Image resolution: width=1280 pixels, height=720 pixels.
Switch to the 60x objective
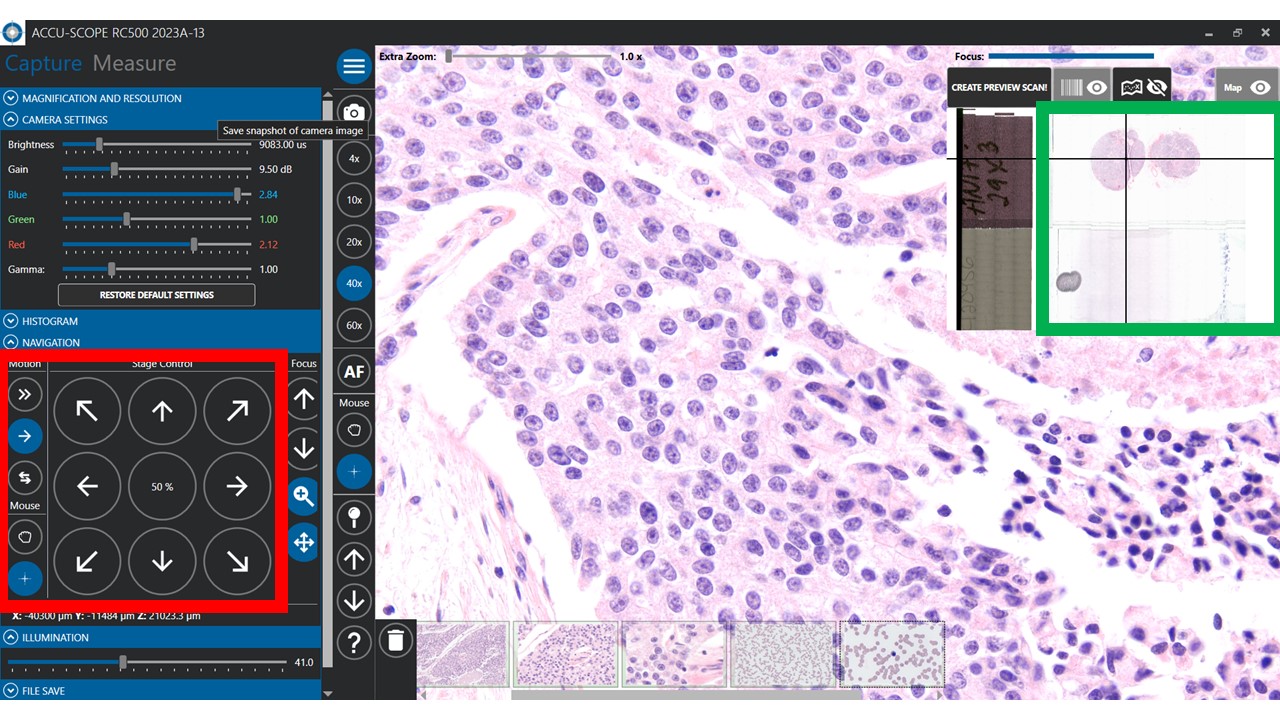tap(354, 326)
